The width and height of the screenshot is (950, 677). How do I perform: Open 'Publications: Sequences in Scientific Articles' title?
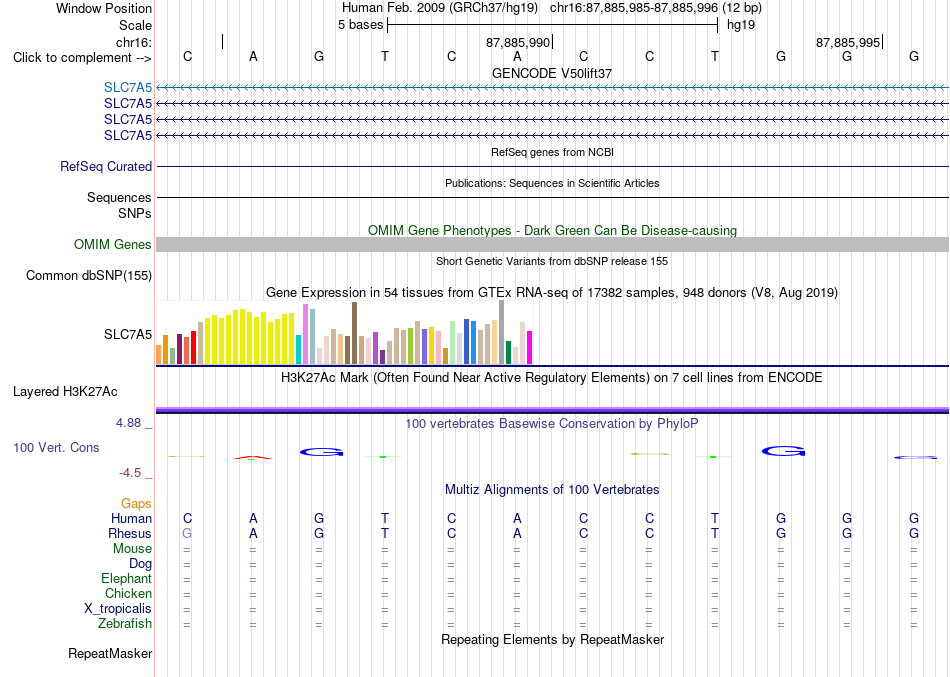pyautogui.click(x=552, y=183)
